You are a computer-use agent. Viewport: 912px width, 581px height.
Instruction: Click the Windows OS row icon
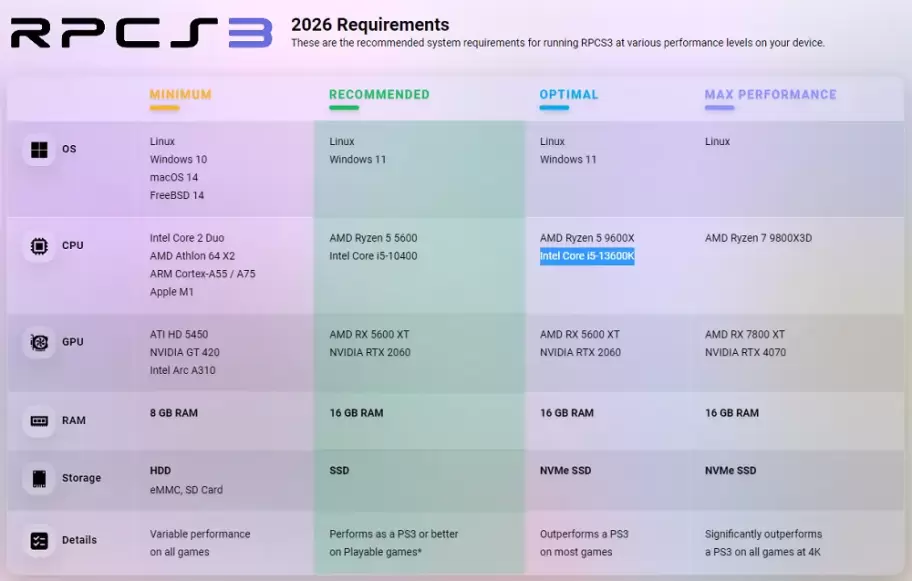point(39,149)
